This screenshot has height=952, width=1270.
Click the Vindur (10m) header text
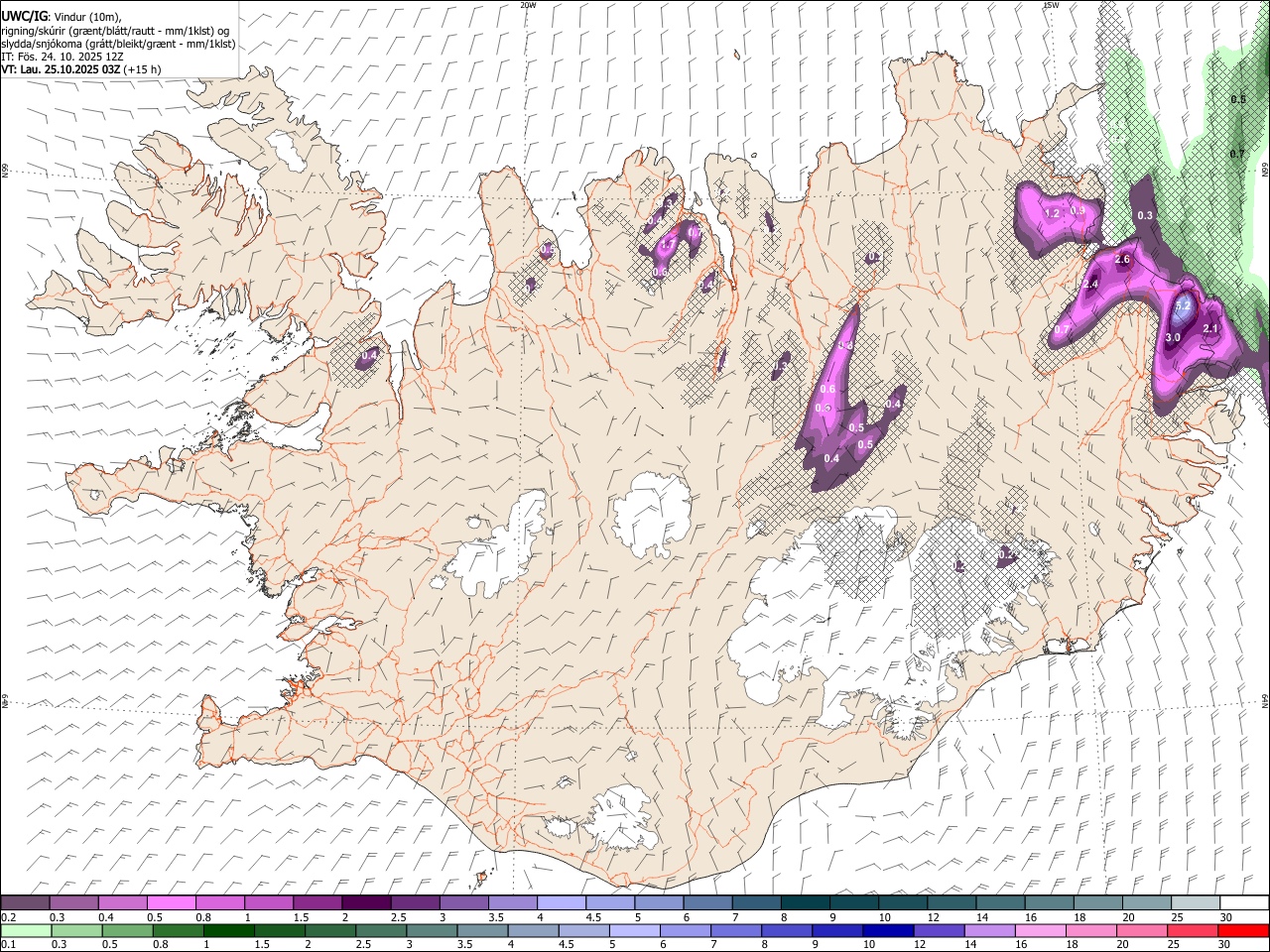(x=88, y=16)
